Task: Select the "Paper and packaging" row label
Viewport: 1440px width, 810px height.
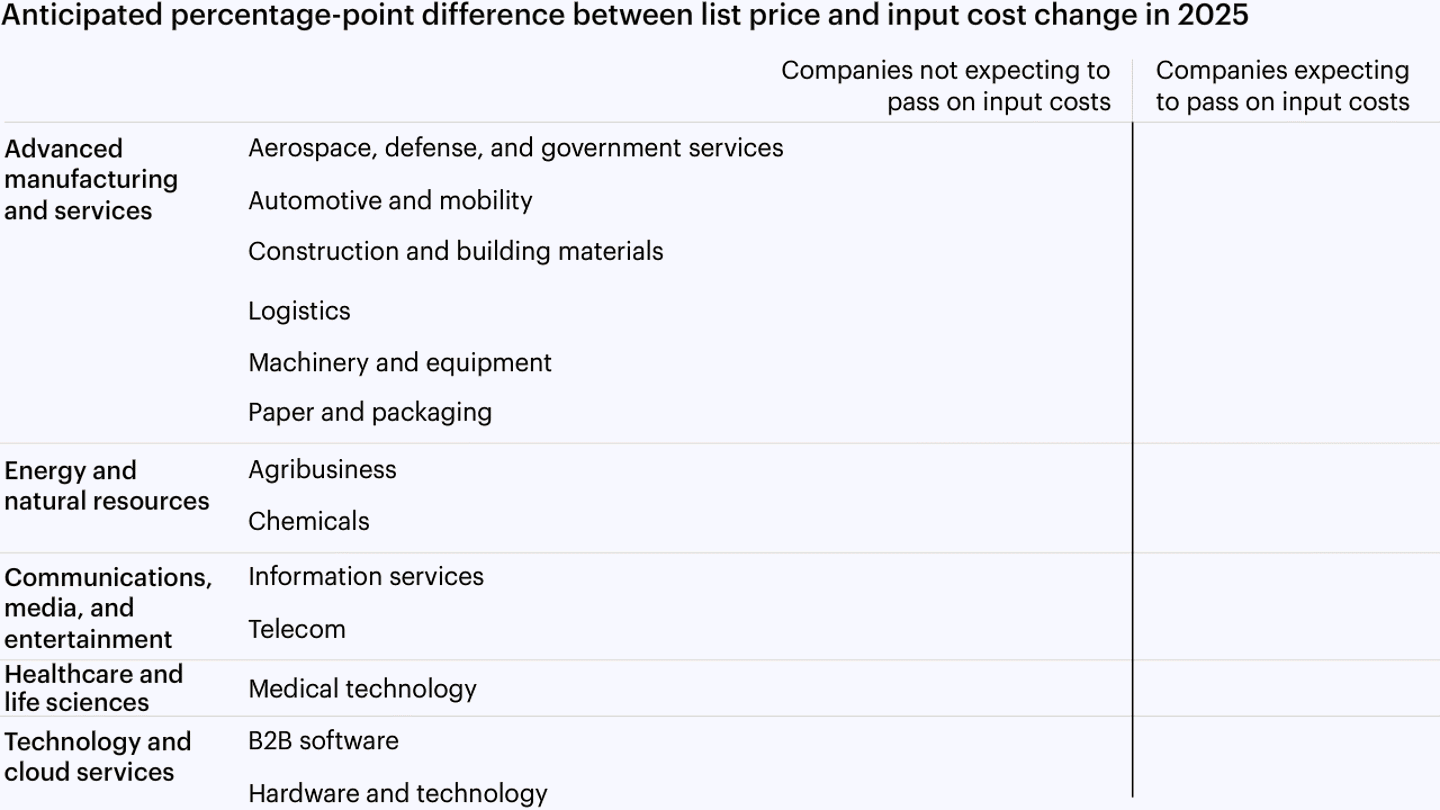Action: [369, 412]
